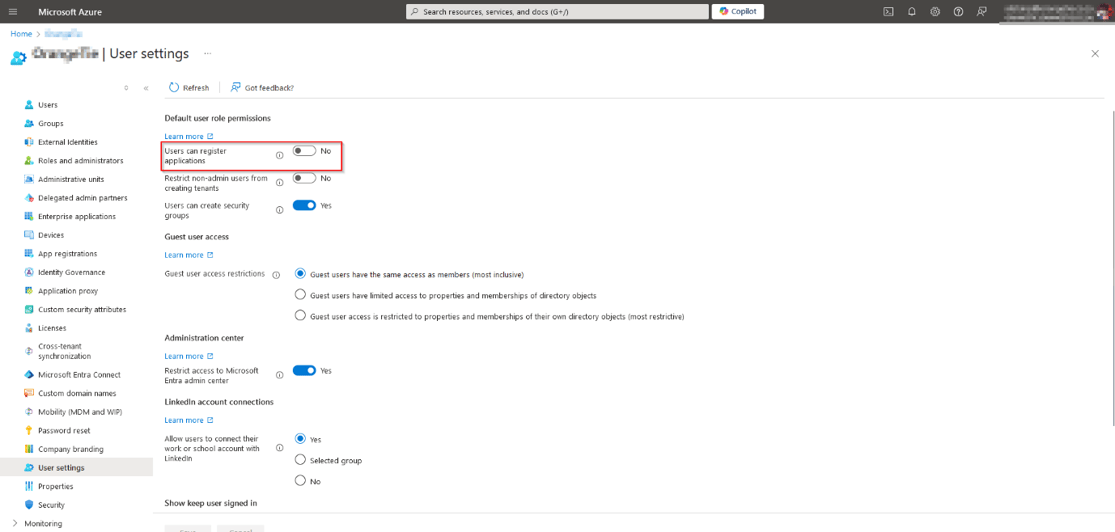1115x532 pixels.
Task: Click the Devices icon in sidebar
Action: pyautogui.click(x=29, y=235)
